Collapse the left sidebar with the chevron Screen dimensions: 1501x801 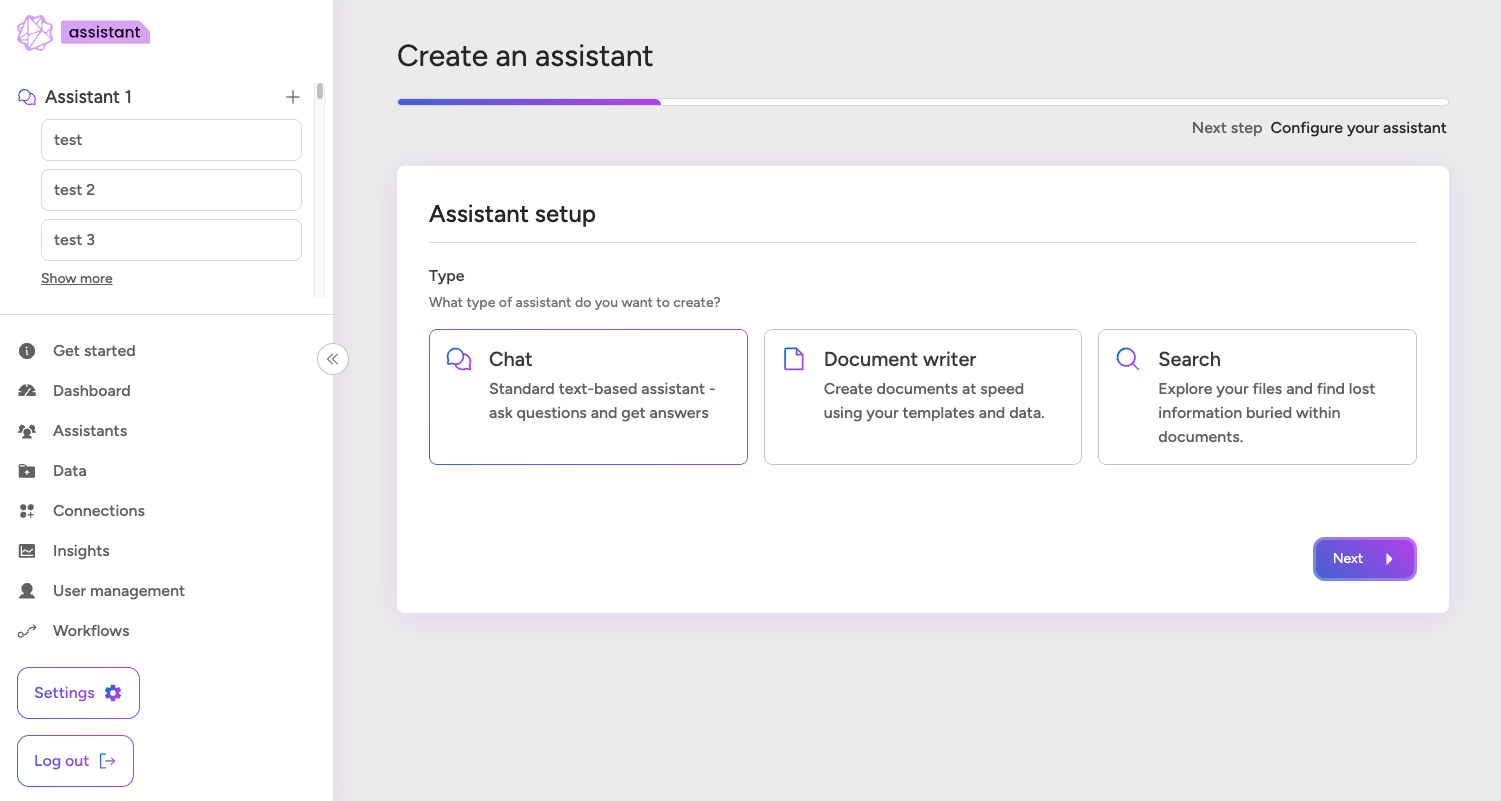(333, 358)
